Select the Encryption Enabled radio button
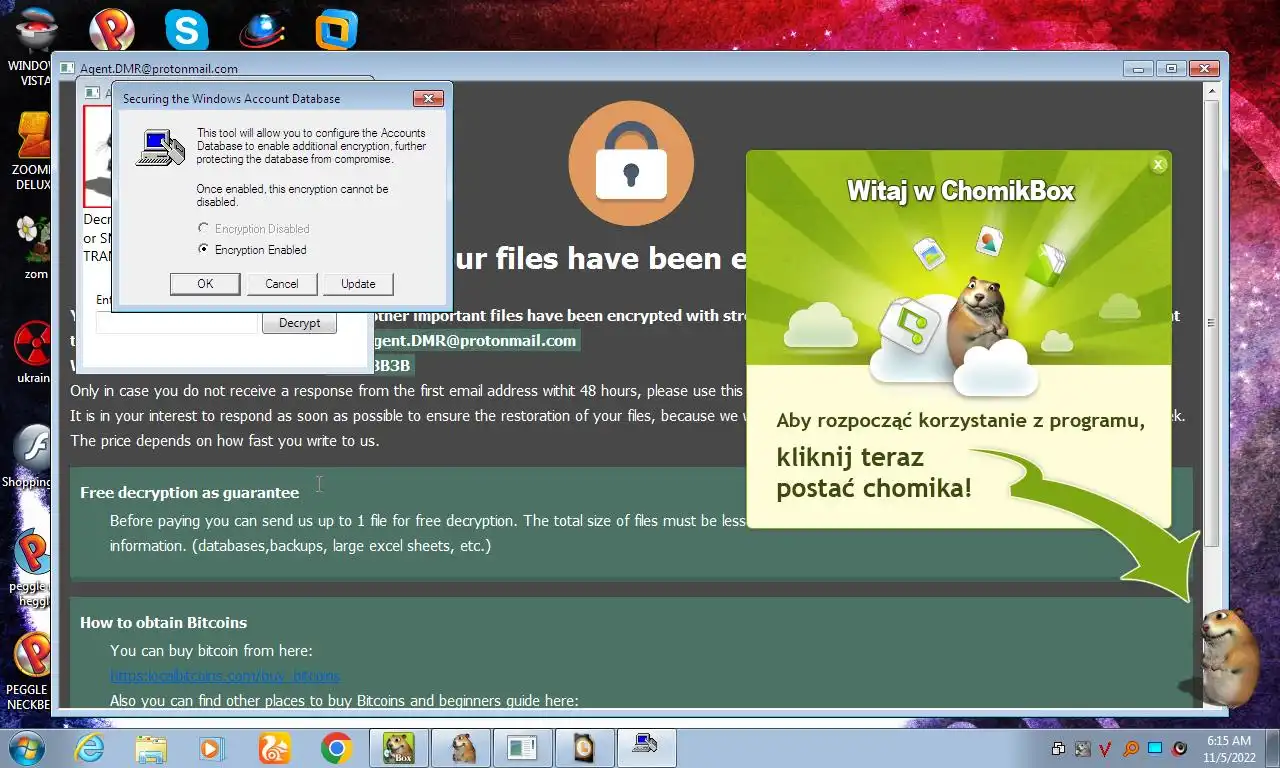Viewport: 1280px width, 768px height. (204, 250)
